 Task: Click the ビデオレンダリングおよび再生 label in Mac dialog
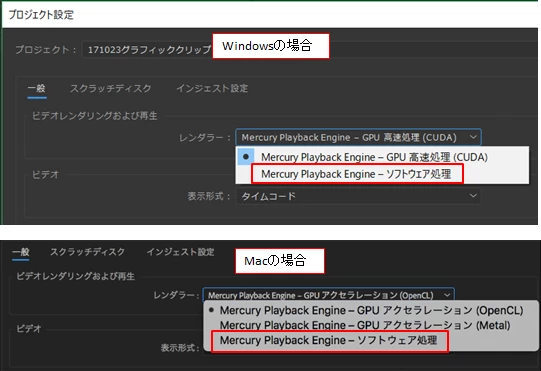pyautogui.click(x=76, y=276)
